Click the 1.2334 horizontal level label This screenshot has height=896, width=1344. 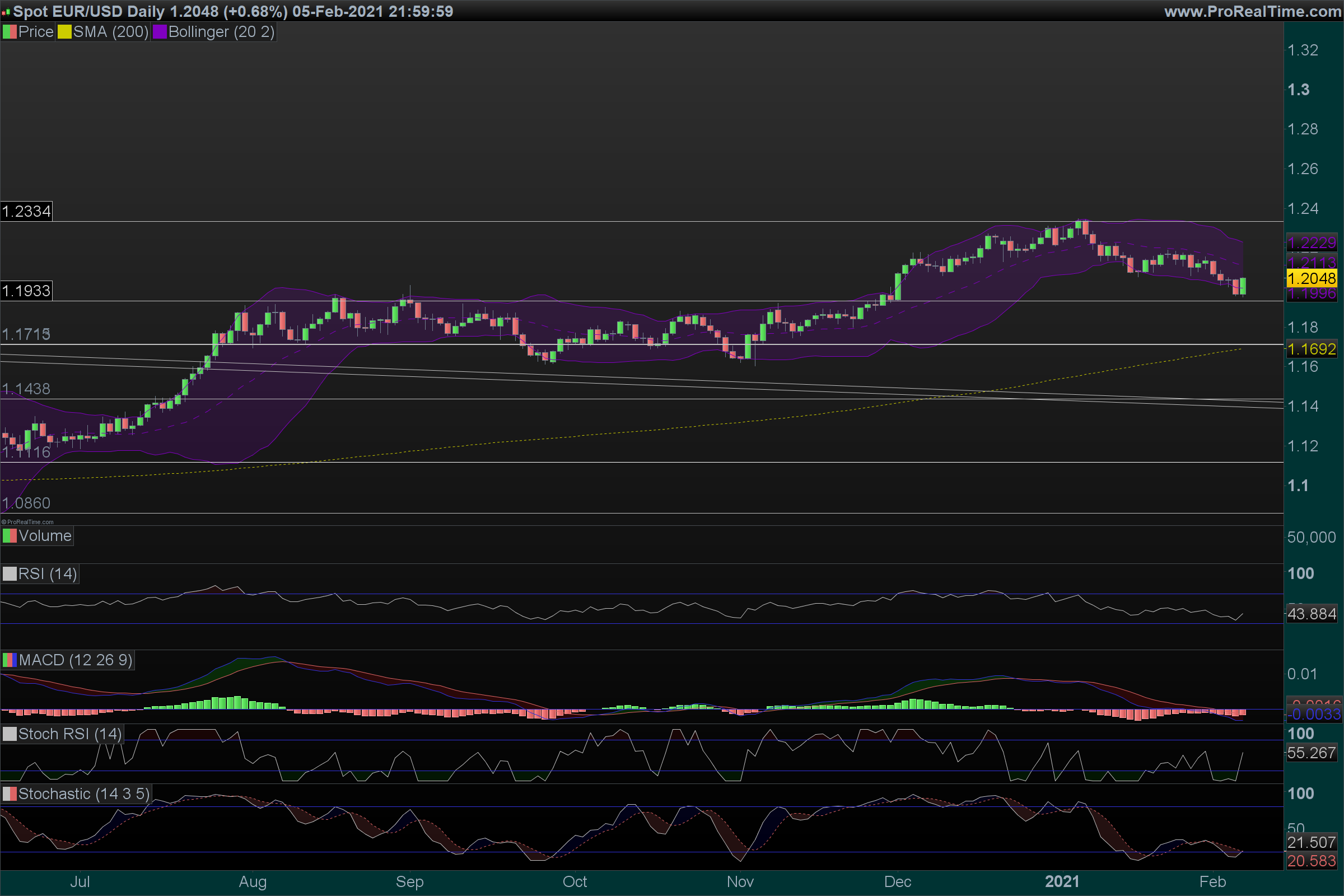[26, 212]
